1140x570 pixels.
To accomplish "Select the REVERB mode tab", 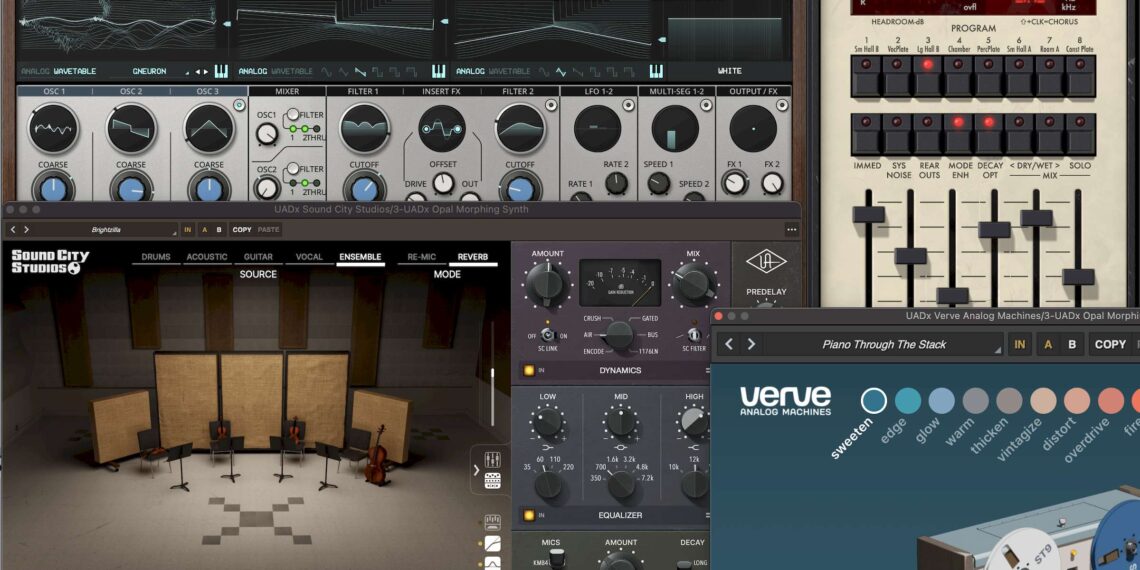I will point(473,258).
